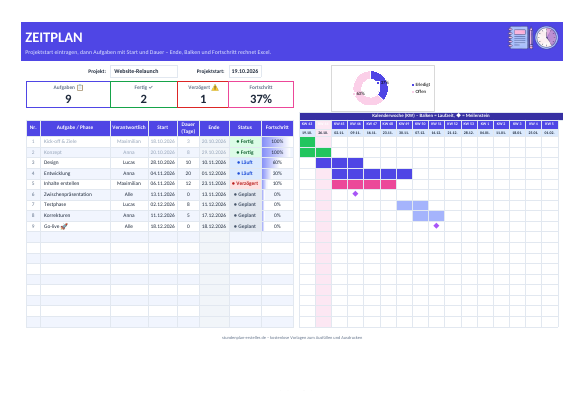
Task: Click the notebook icon in the header banner
Action: click(520, 37)
